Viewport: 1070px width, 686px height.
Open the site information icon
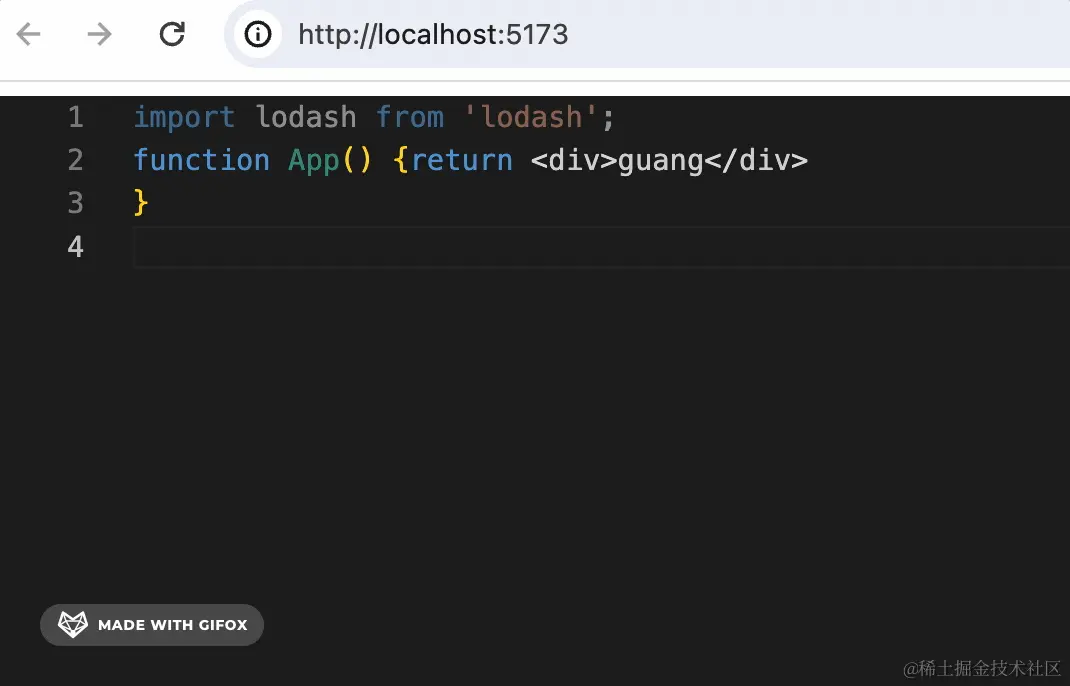coord(258,34)
